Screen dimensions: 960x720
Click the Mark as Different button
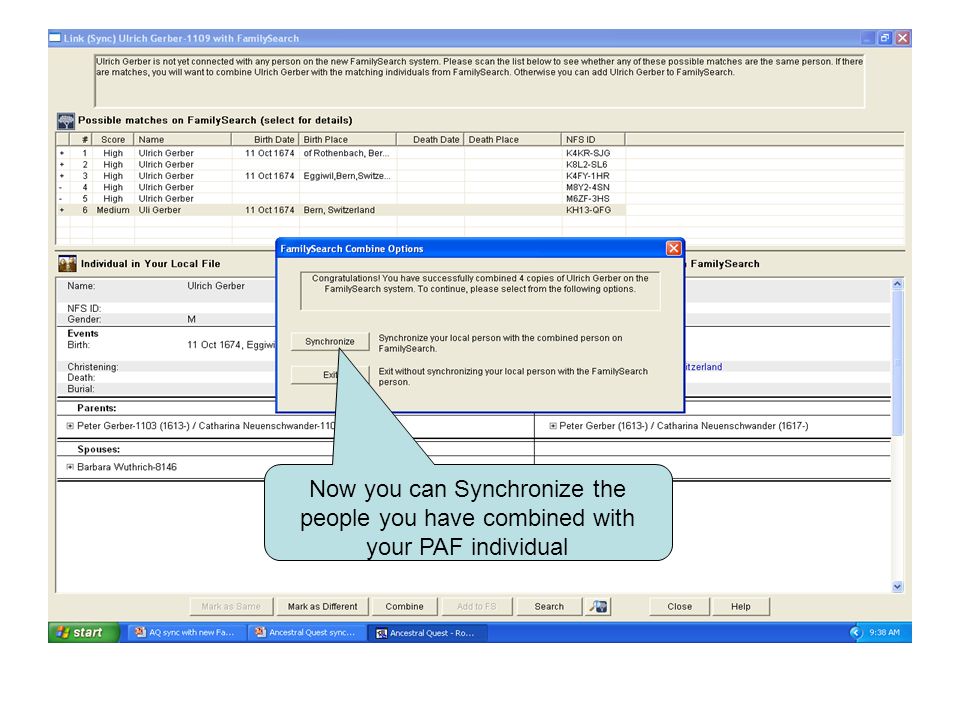coord(322,606)
